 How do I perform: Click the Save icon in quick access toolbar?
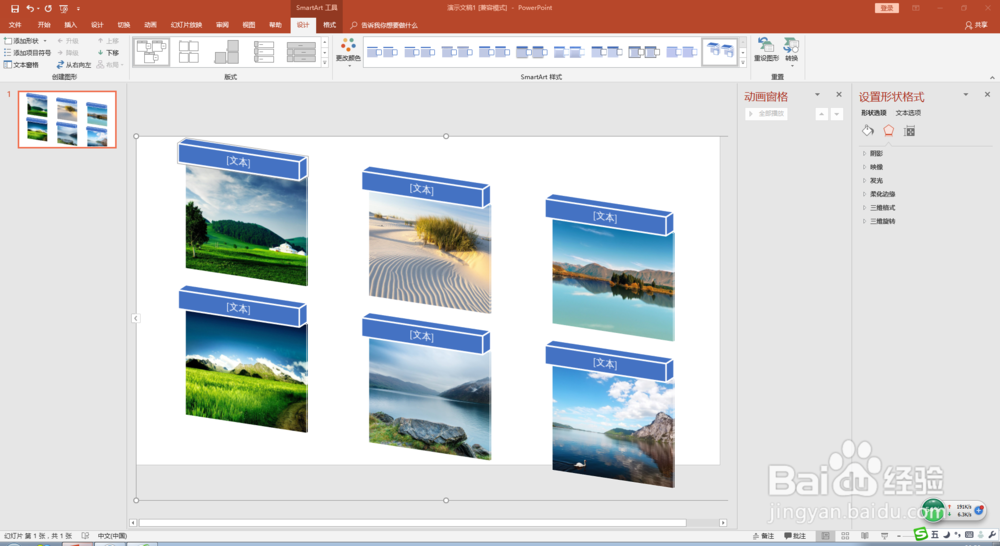(15, 8)
